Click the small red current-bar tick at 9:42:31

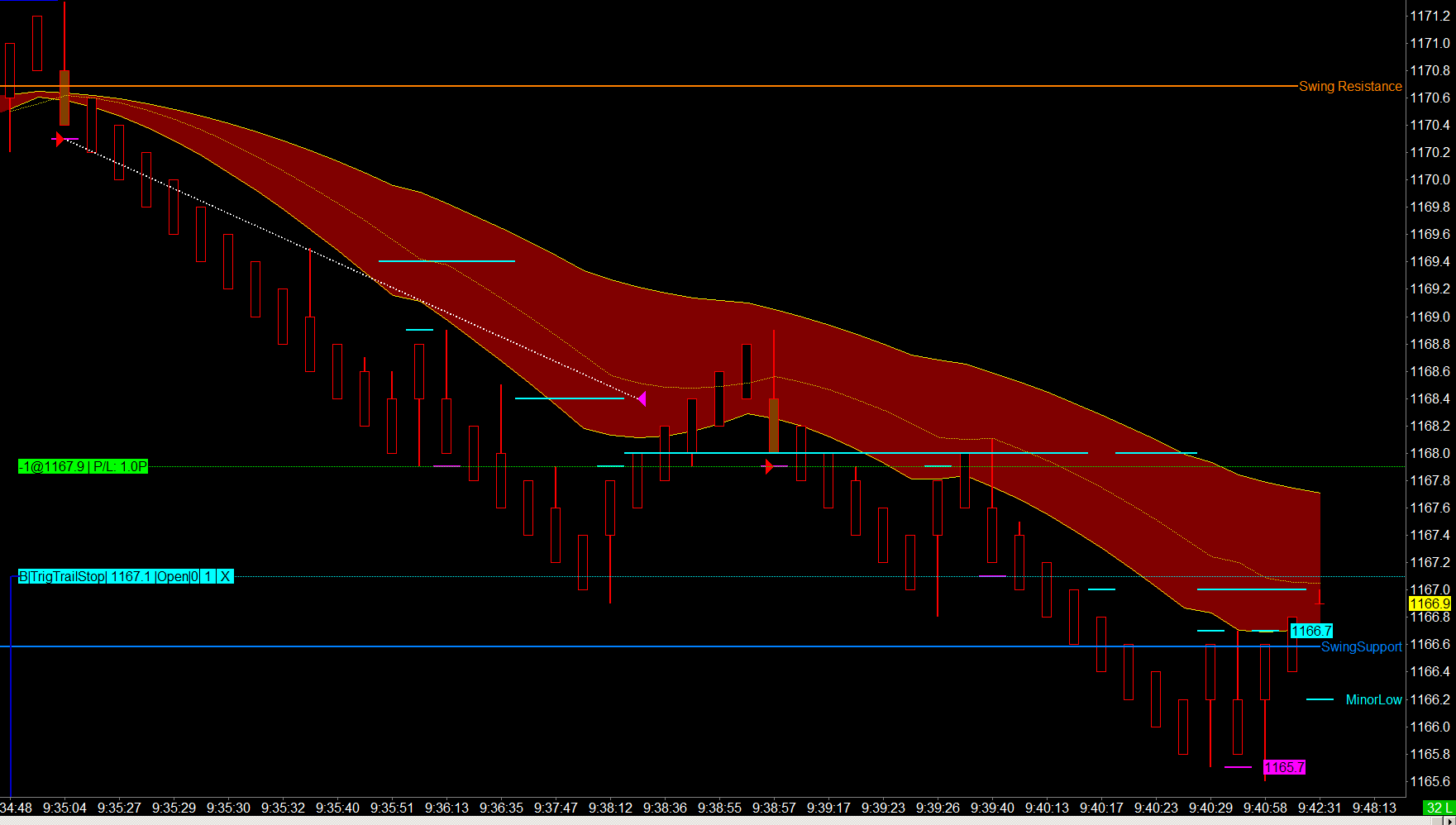pyautogui.click(x=1320, y=598)
